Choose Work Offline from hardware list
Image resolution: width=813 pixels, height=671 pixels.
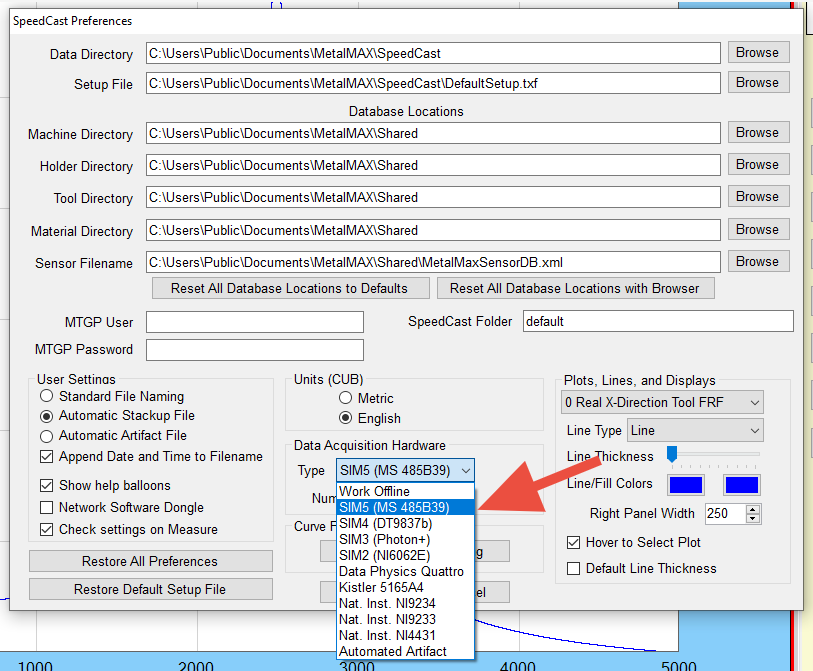click(405, 491)
